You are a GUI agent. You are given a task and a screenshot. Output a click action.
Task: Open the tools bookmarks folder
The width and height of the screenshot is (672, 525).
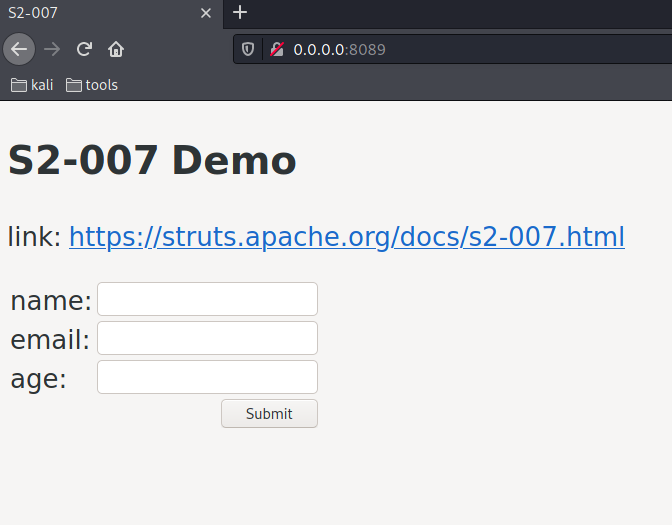92,85
